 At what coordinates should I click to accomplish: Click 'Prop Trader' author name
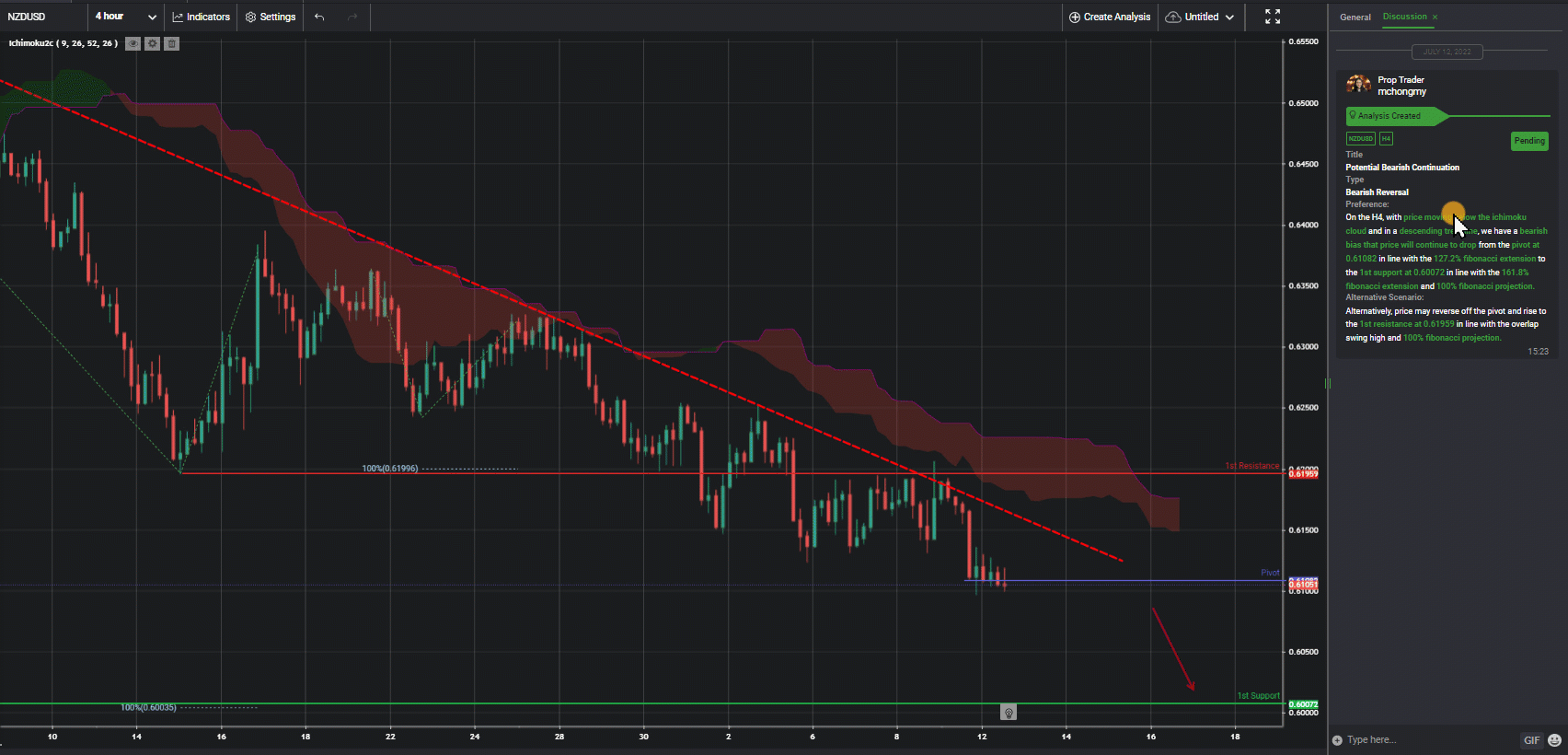(x=1401, y=80)
